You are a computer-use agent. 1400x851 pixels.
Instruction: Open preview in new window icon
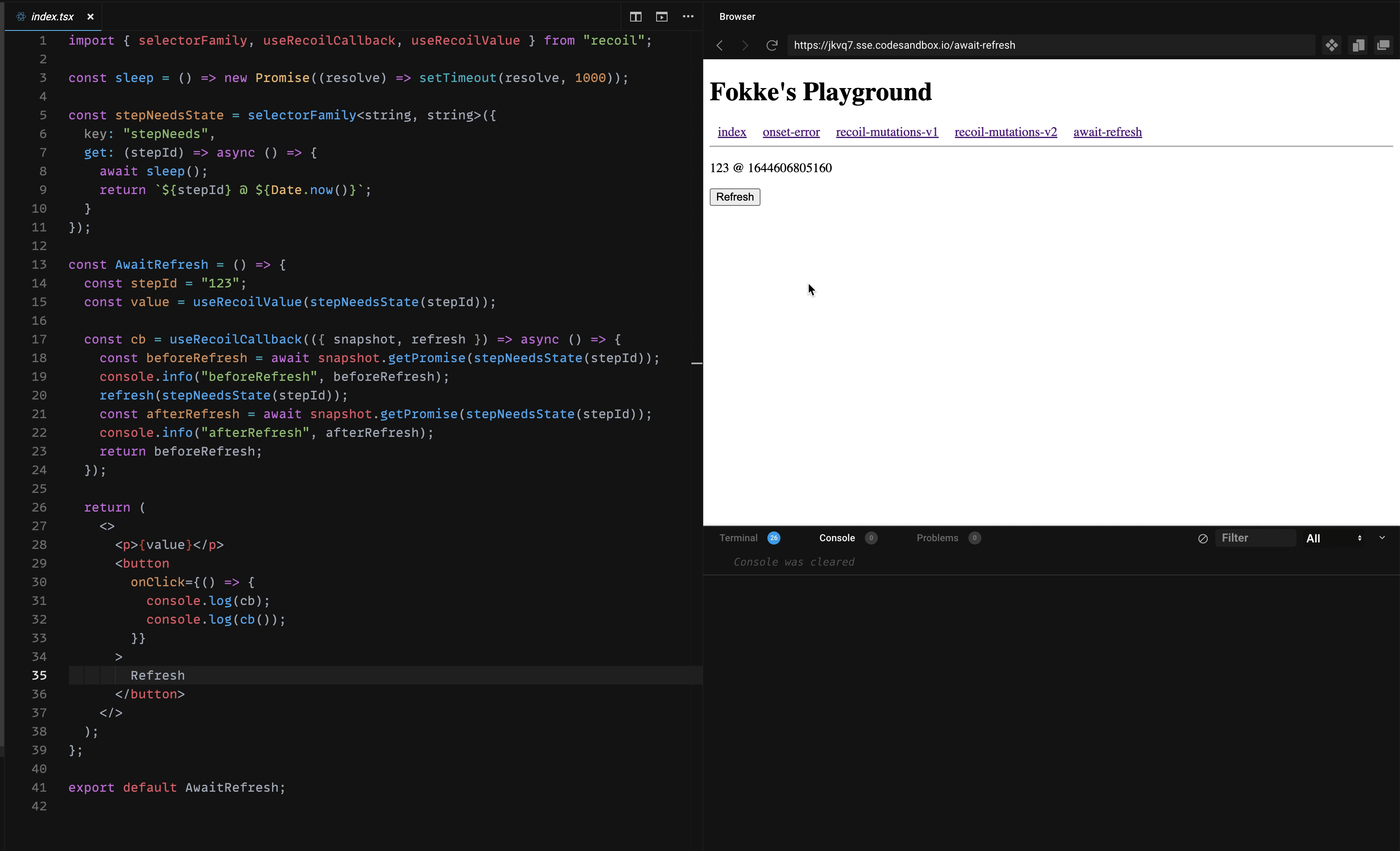click(x=1383, y=45)
